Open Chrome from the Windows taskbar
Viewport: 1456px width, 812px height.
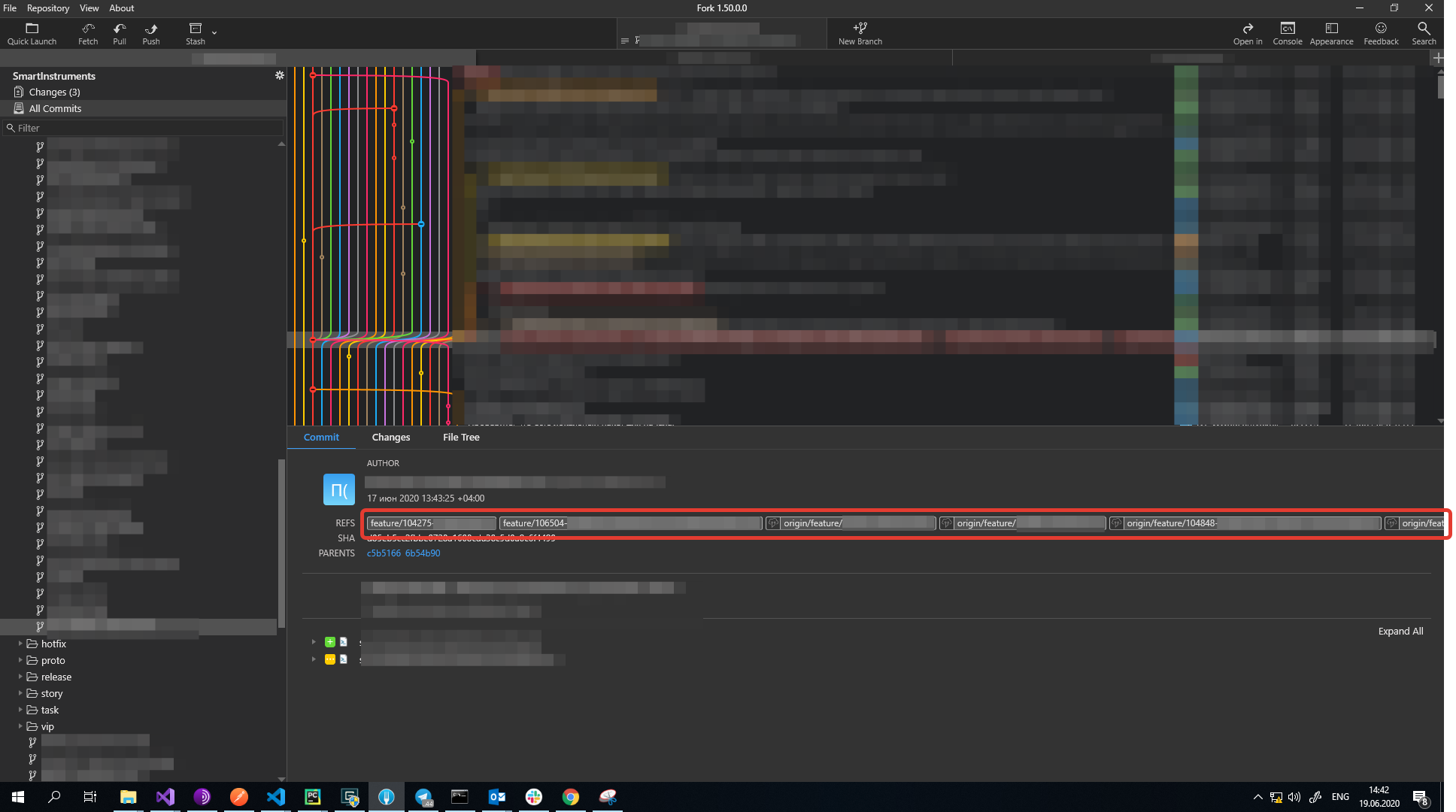[571, 797]
